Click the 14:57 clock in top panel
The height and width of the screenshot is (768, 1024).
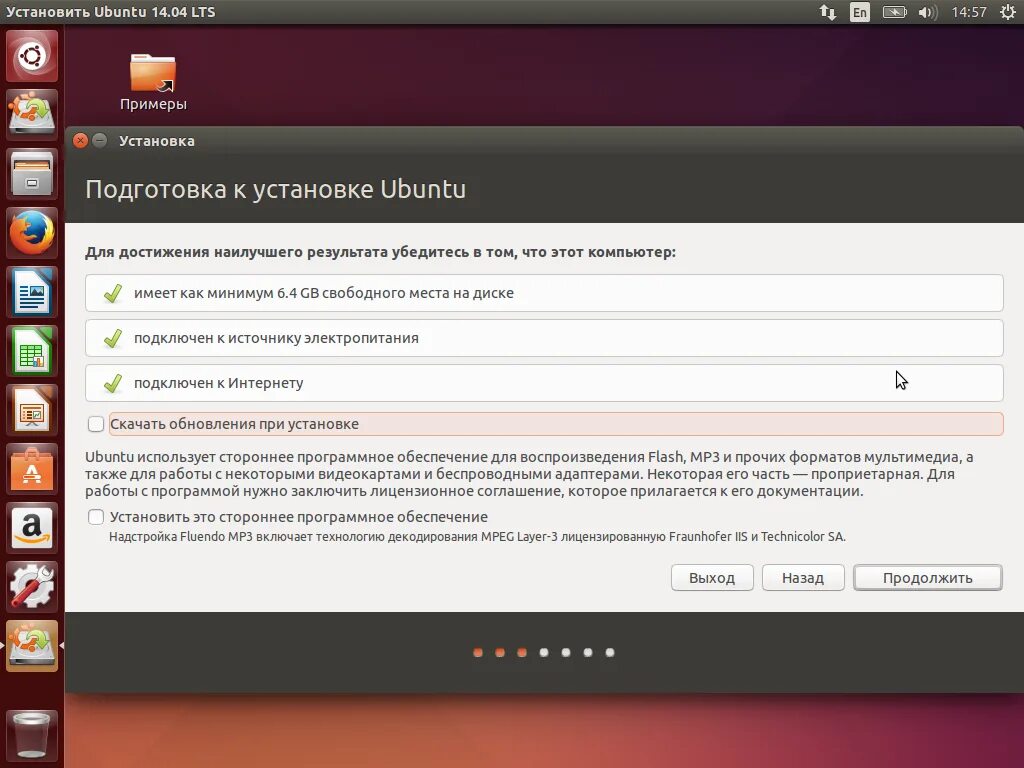coord(968,12)
